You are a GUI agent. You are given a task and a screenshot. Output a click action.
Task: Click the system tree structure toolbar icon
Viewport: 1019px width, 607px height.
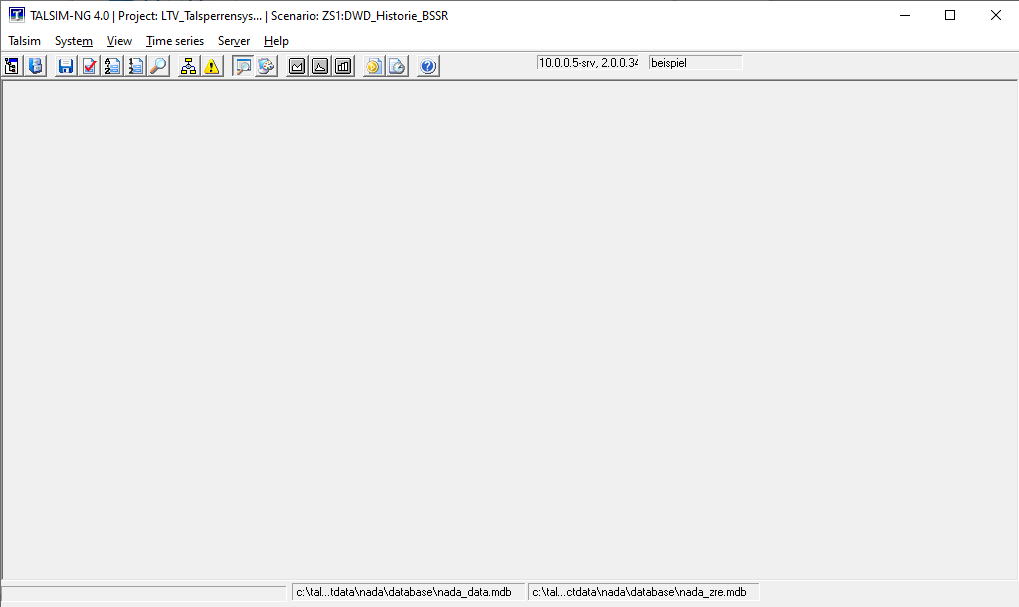click(x=12, y=66)
